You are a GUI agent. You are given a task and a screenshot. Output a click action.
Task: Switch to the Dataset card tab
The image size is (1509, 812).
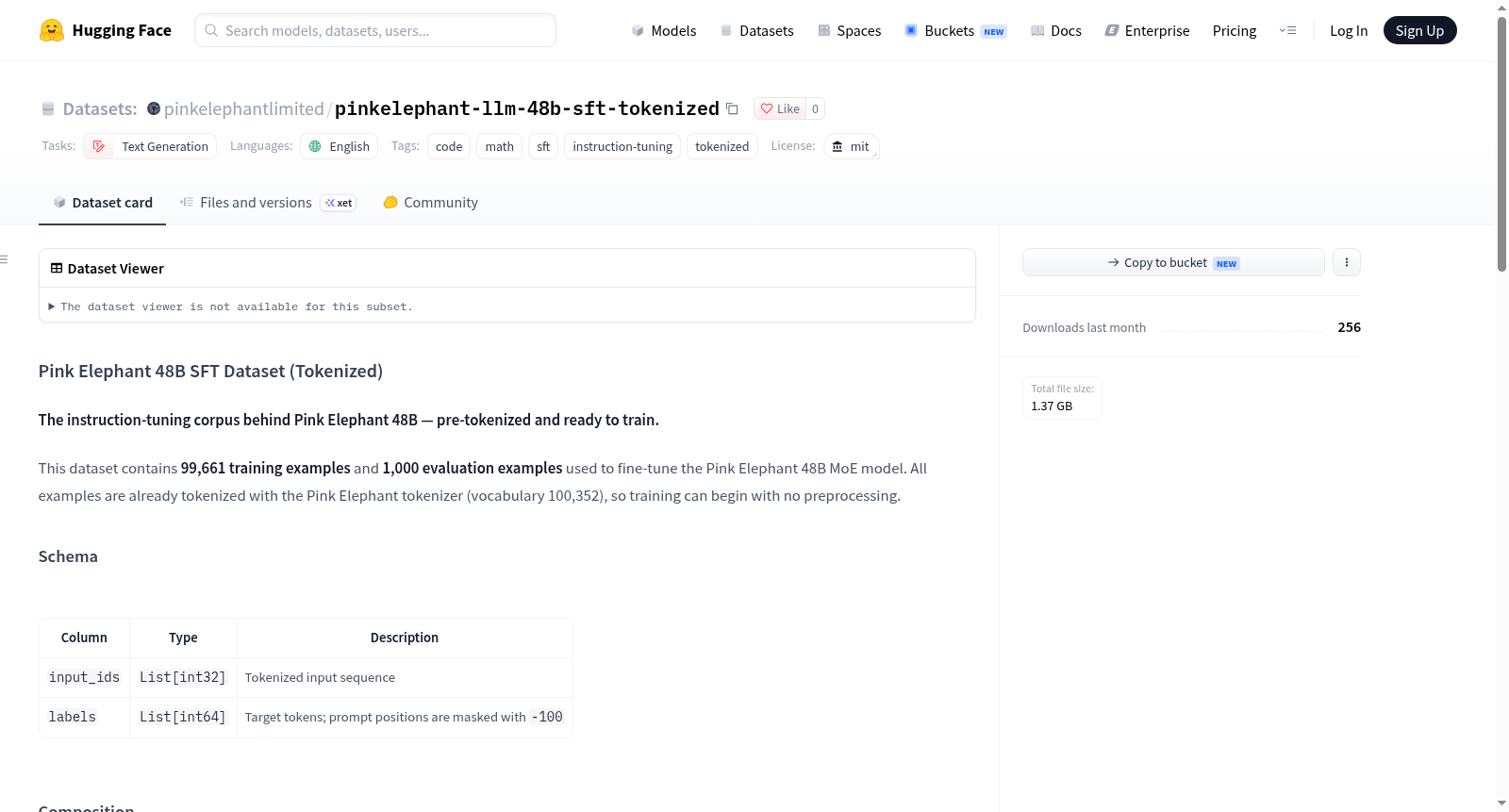coord(103,203)
